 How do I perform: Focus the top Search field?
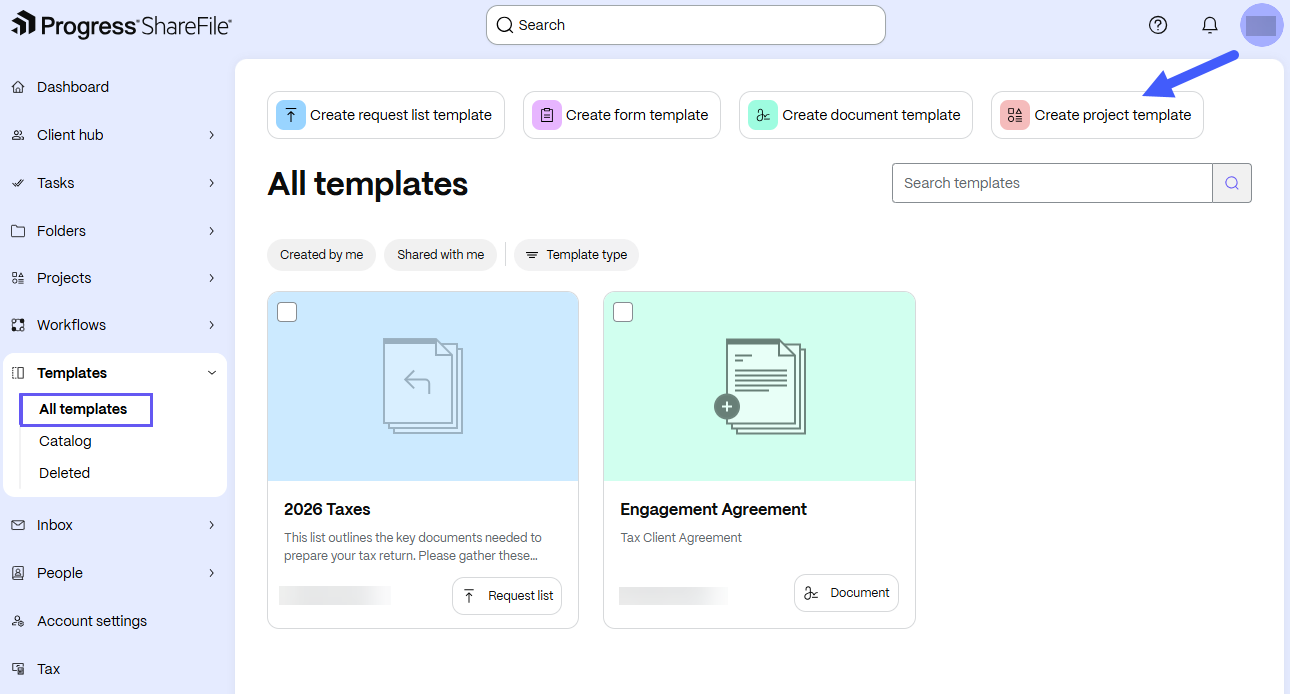[686, 25]
